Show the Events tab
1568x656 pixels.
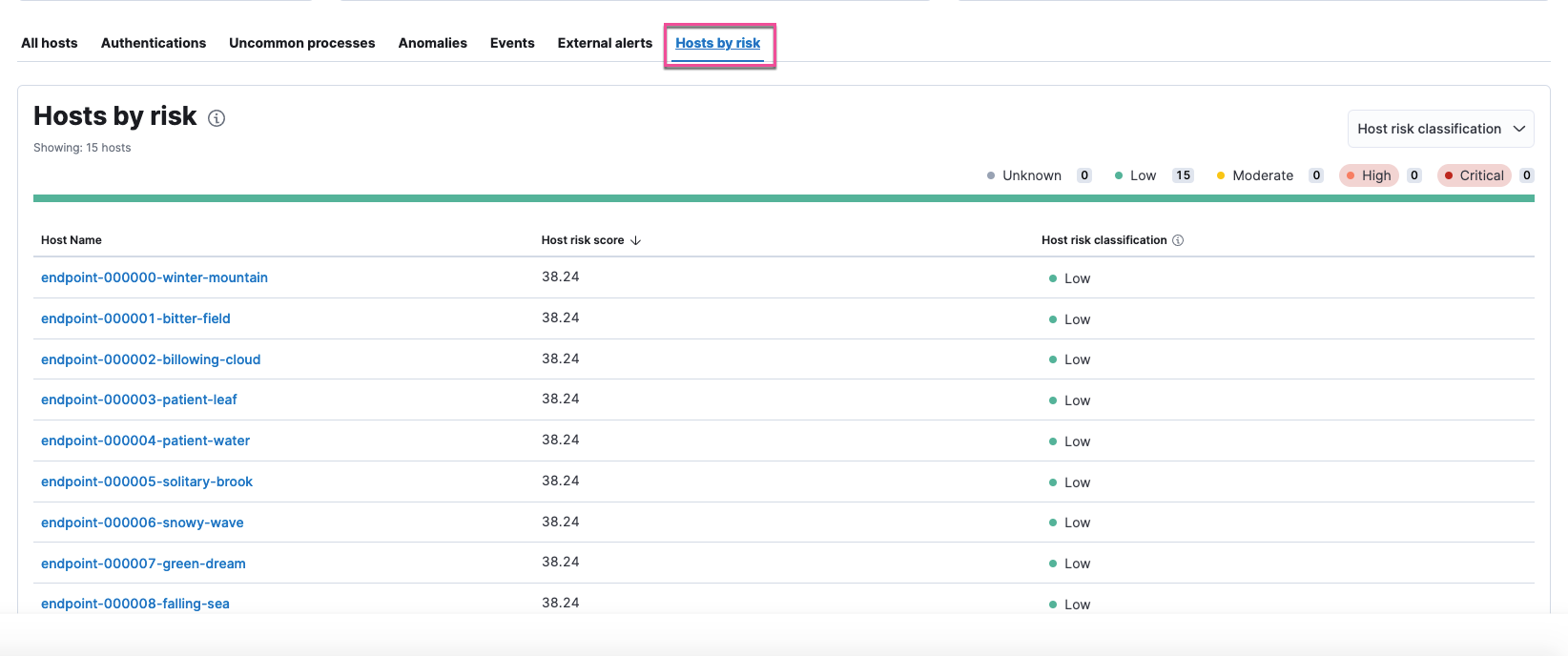point(512,43)
